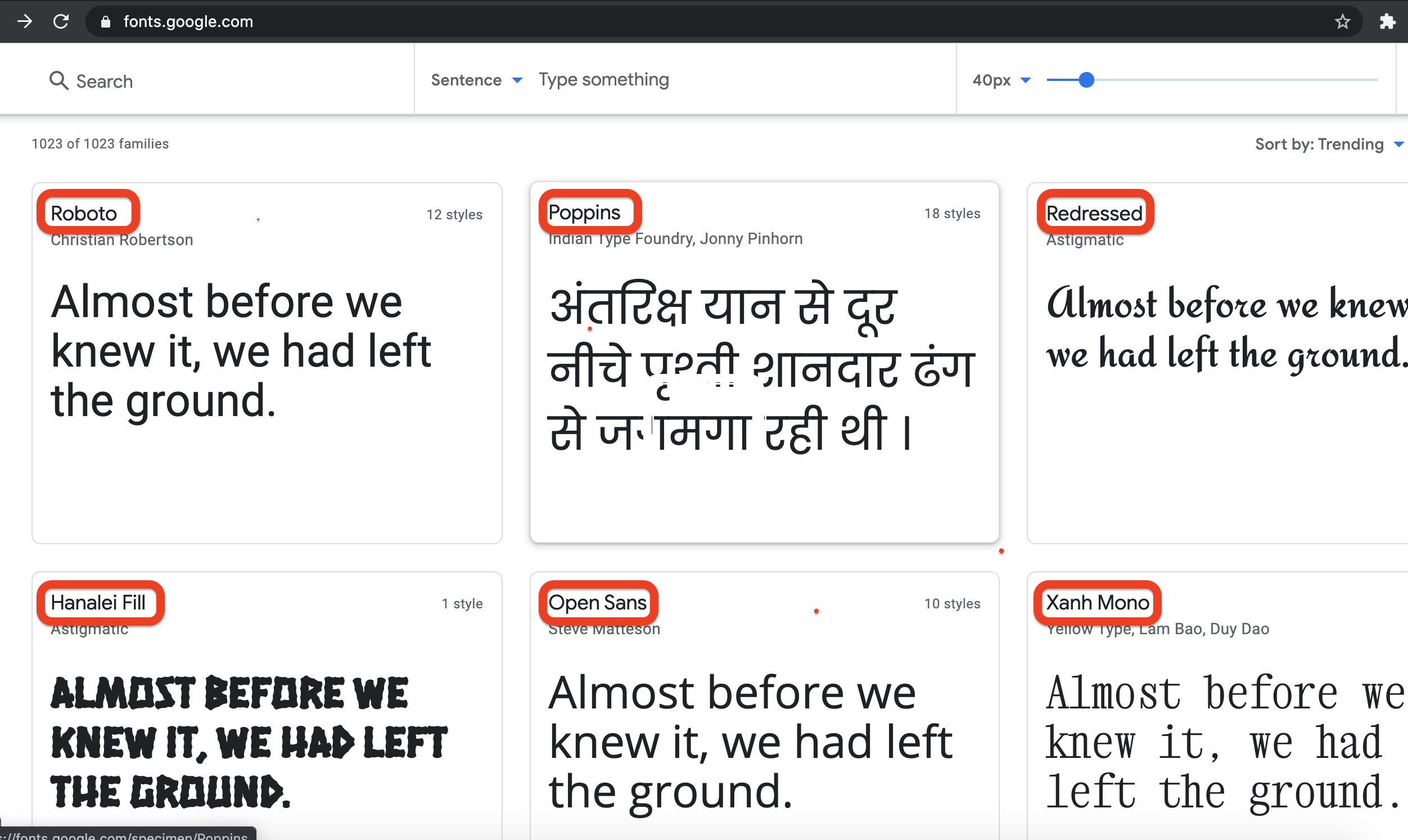
Task: Click designer name 'Christian Robertson'
Action: click(121, 240)
